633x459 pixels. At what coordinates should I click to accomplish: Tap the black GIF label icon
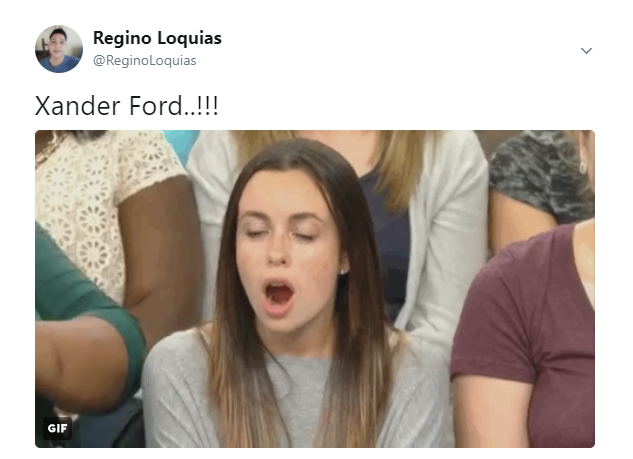57,428
